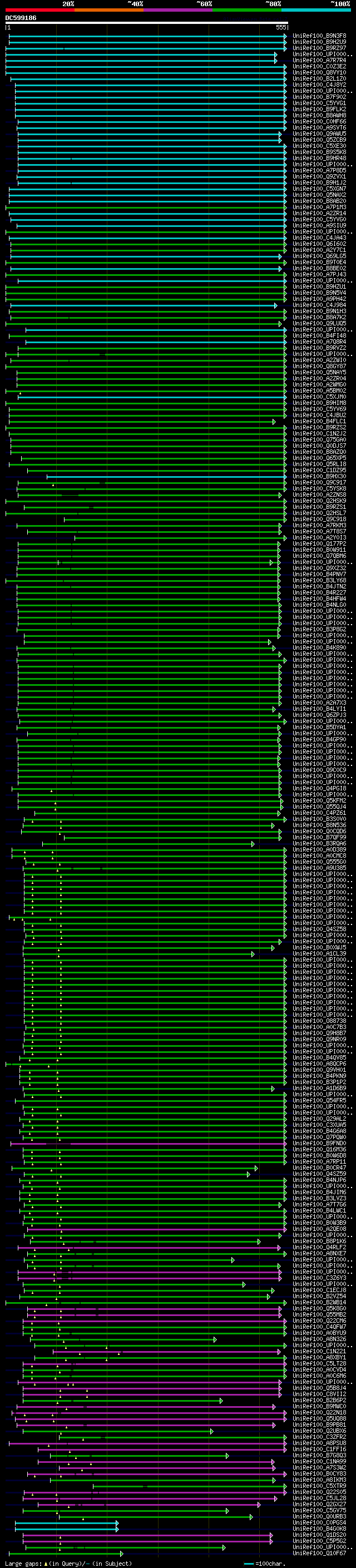356x1568 pixels.
Task: Select label UniRef100_C1FFI6
Action: coord(319,1449)
